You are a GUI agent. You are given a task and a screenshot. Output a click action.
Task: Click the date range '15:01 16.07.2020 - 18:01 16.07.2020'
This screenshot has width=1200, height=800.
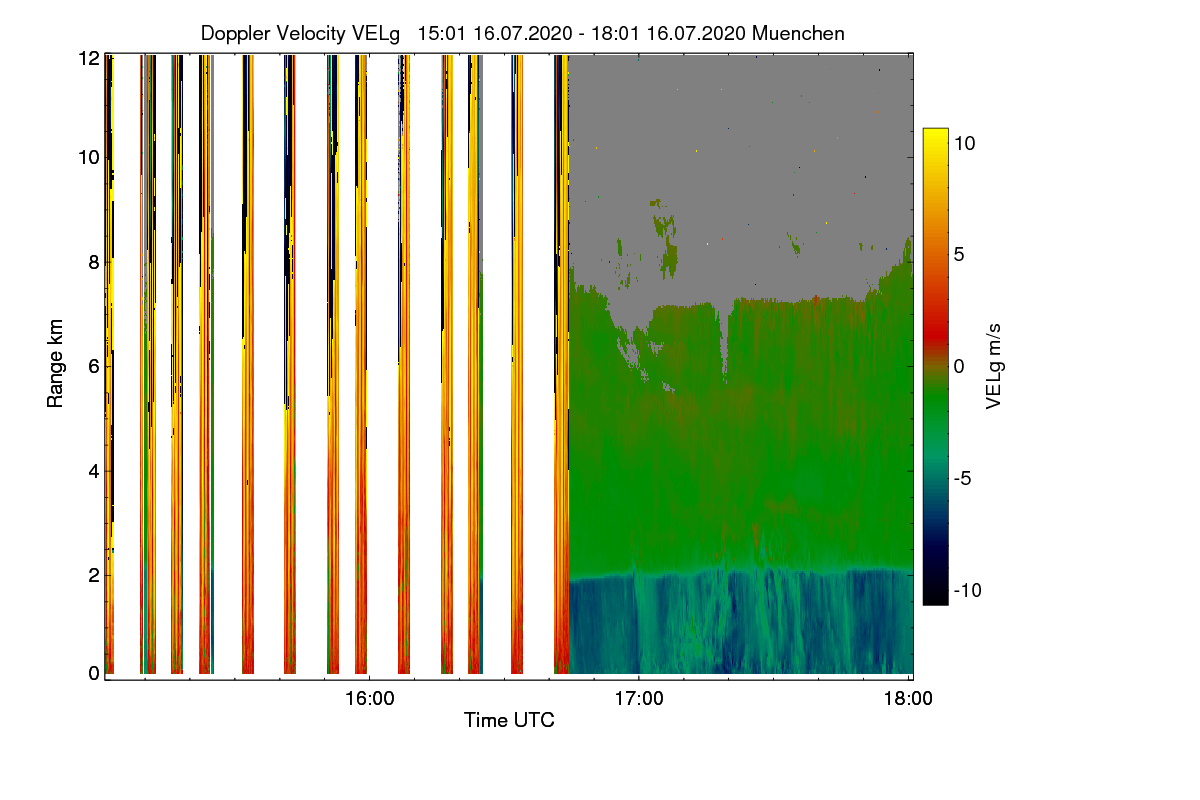(x=582, y=34)
